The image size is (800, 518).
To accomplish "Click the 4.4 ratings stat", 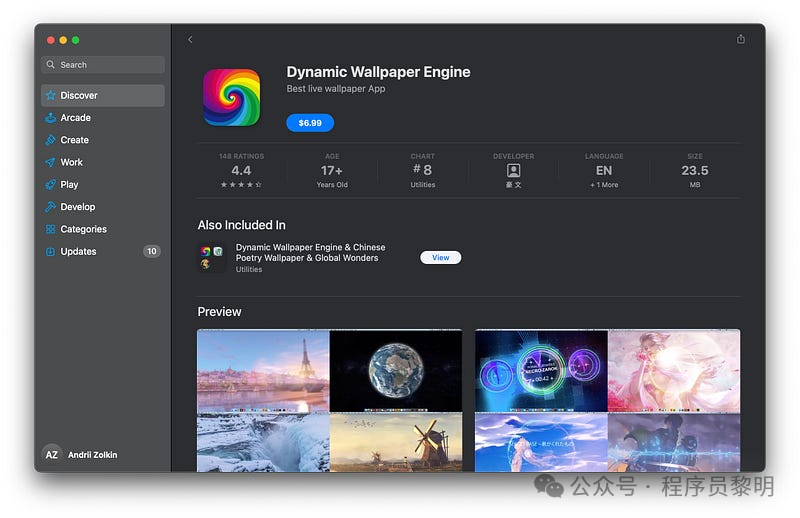I will click(241, 171).
